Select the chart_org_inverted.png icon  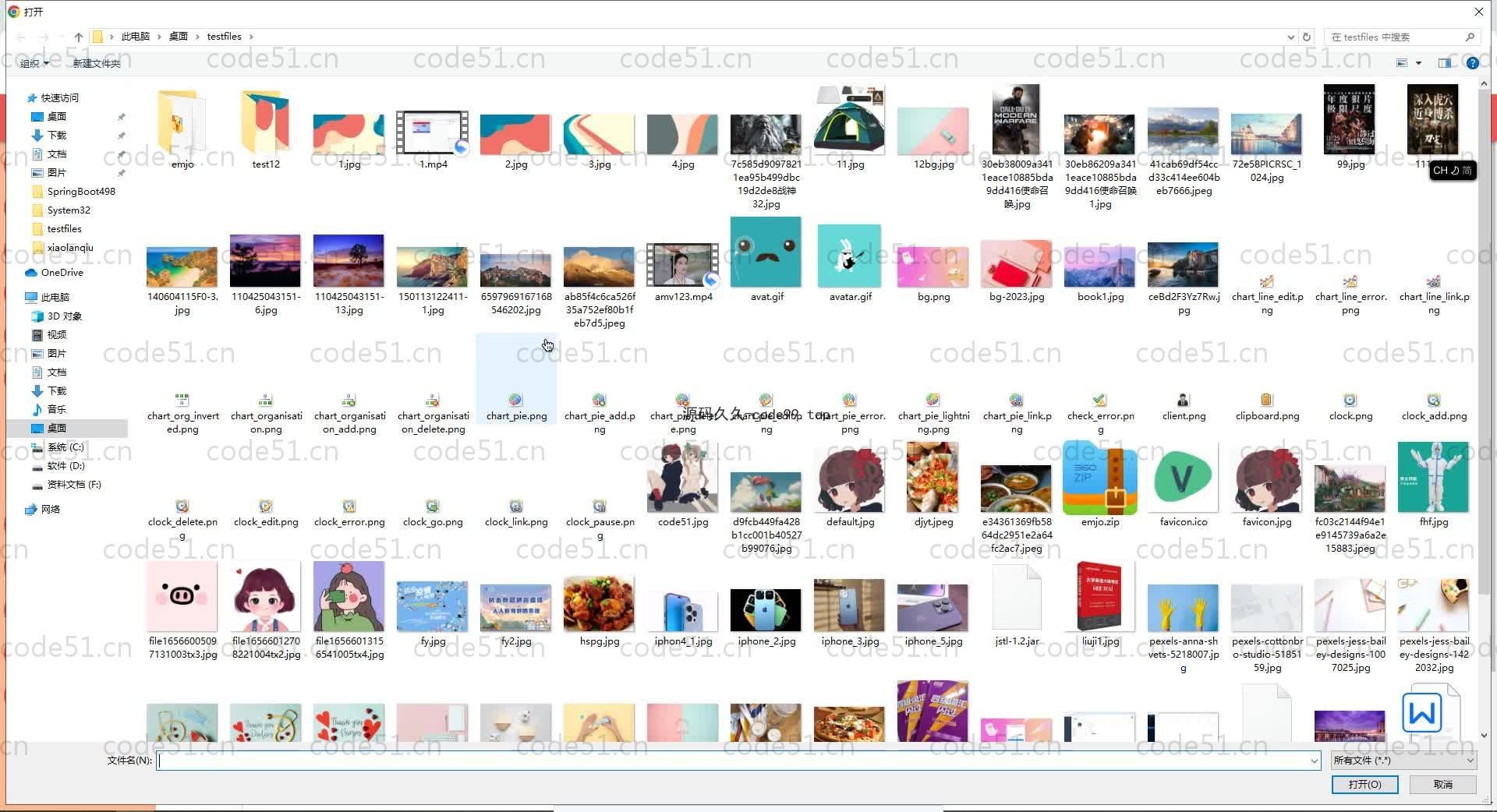pyautogui.click(x=182, y=400)
